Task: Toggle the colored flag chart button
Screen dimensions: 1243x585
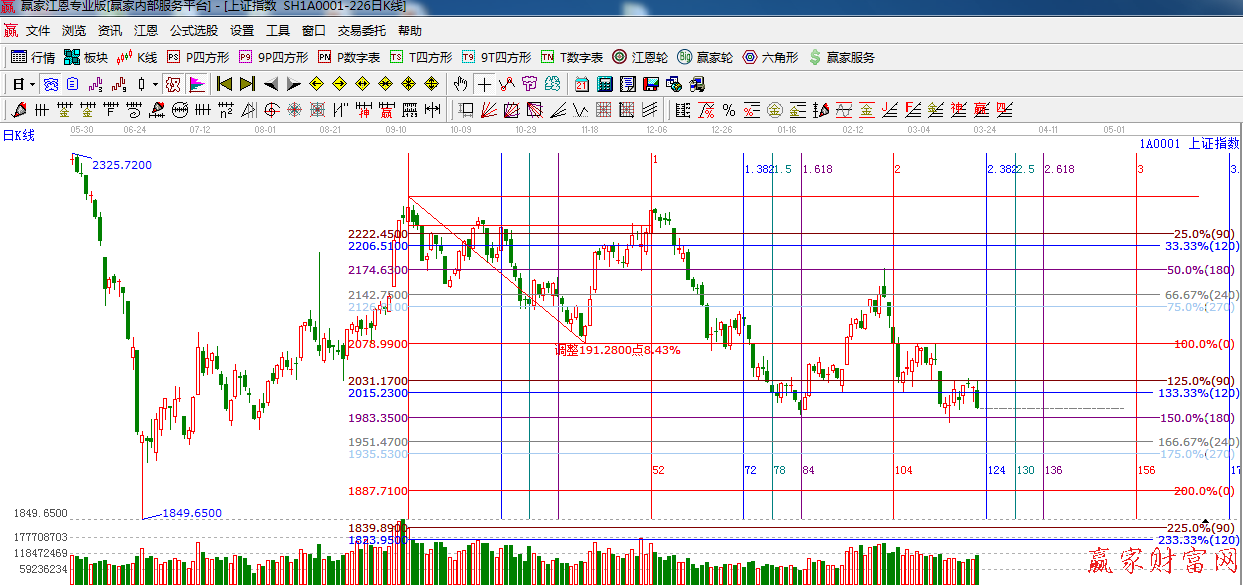Action: (x=197, y=84)
